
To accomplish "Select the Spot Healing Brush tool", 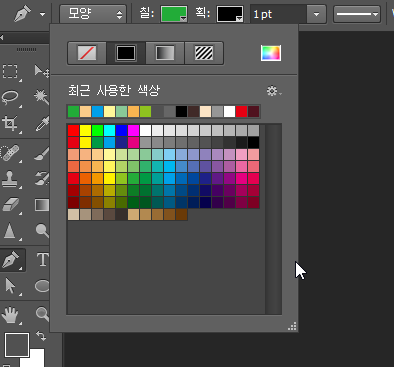I will pos(10,153).
